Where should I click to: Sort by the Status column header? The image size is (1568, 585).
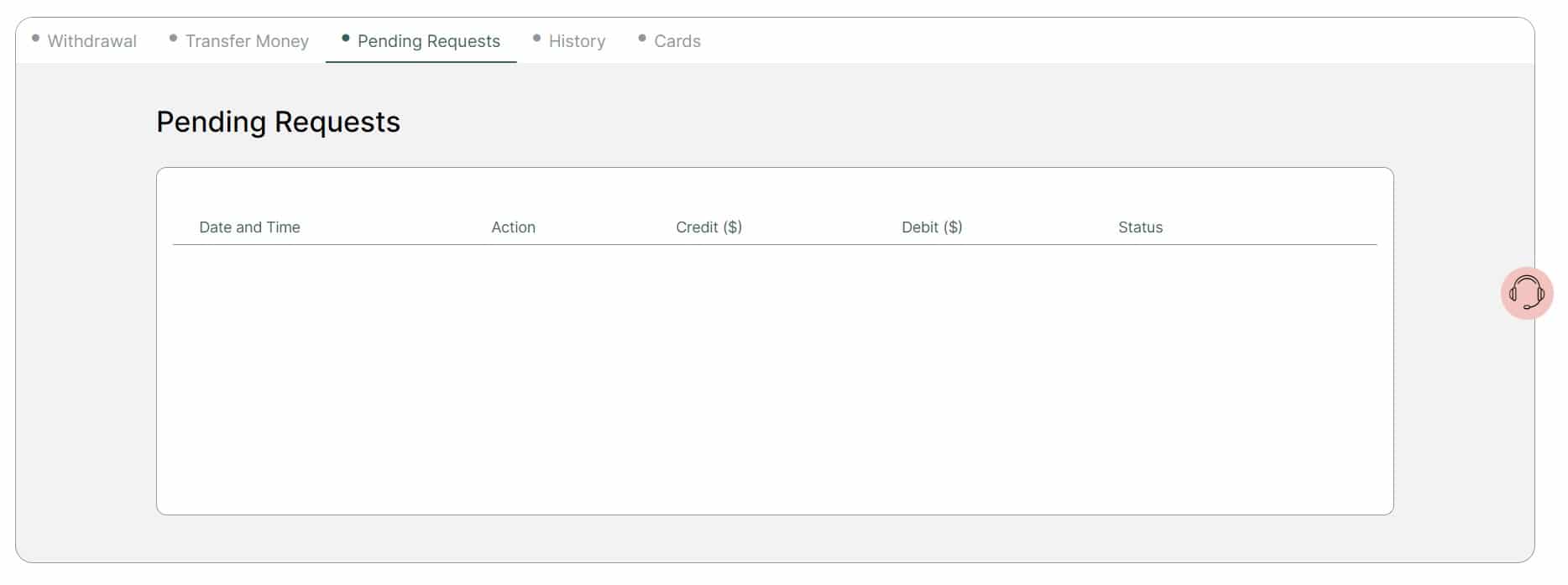(1140, 227)
